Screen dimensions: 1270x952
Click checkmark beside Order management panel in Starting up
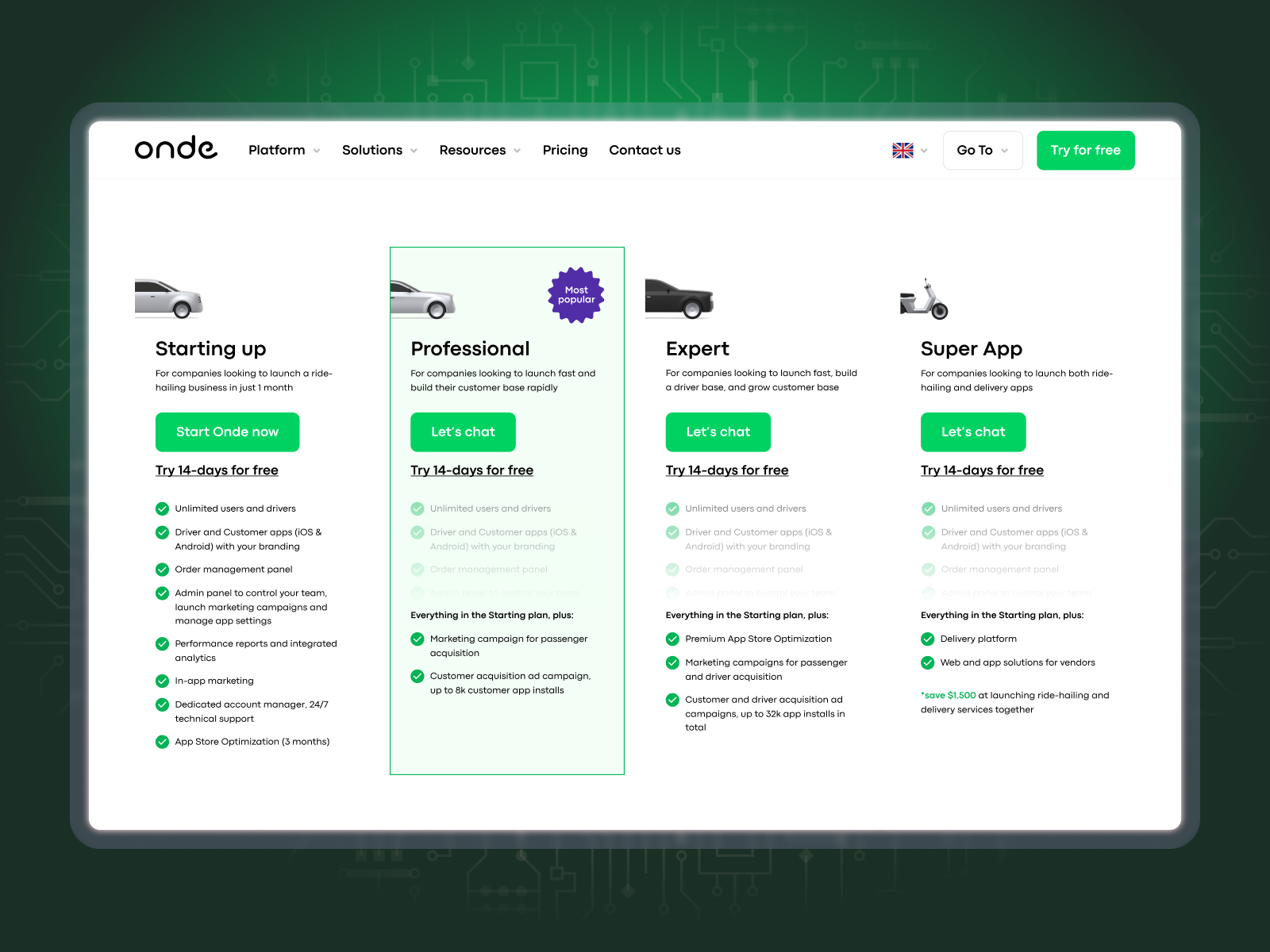(x=162, y=570)
